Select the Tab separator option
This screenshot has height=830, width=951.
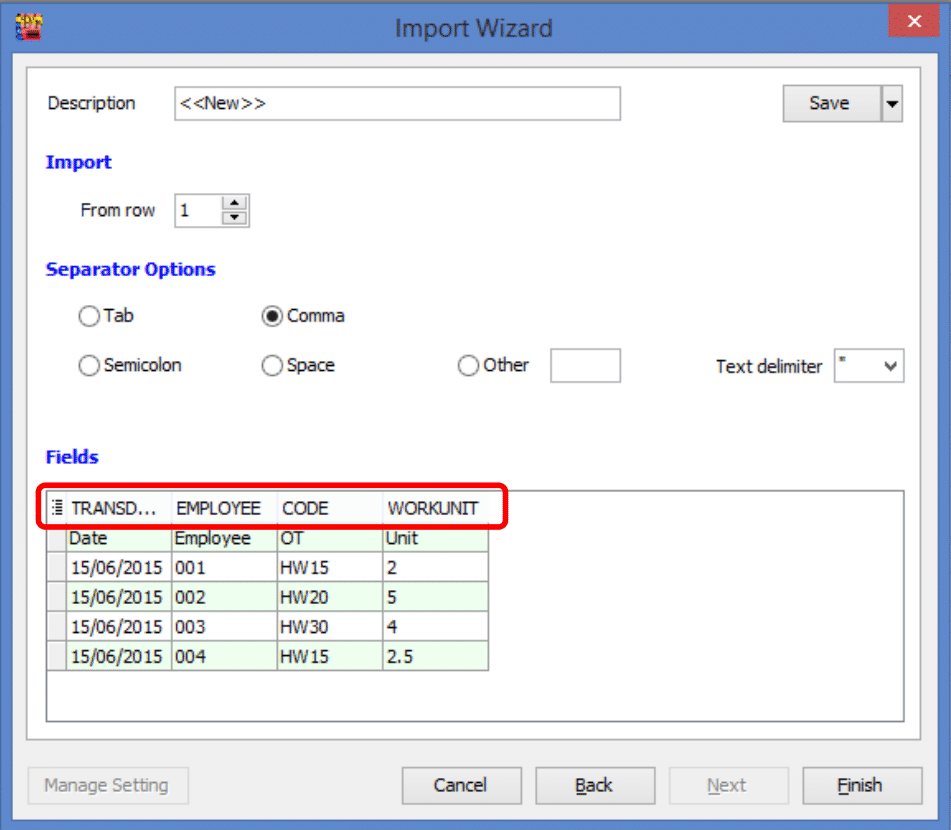click(88, 315)
